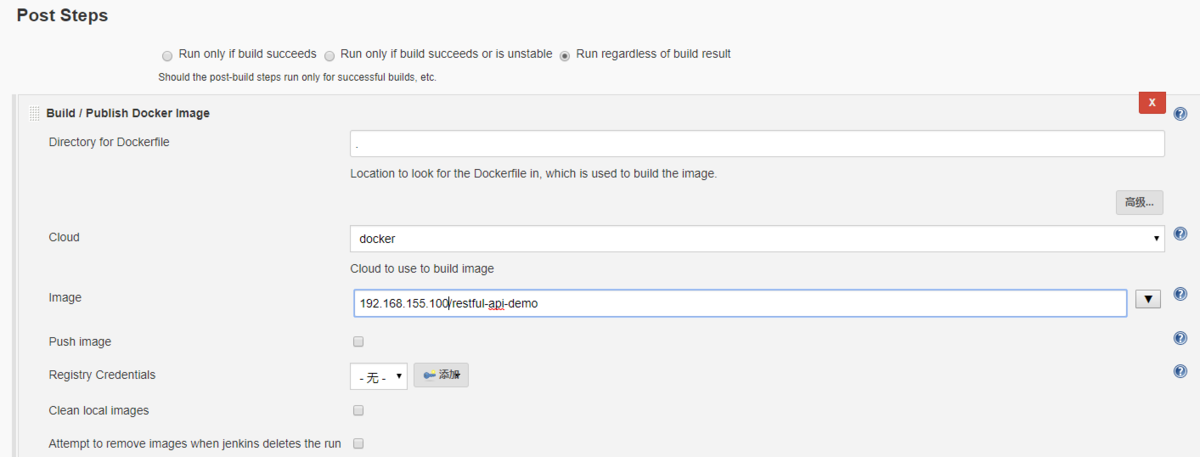Click the 高级... advanced button
Image resolution: width=1200 pixels, height=457 pixels.
(1139, 202)
